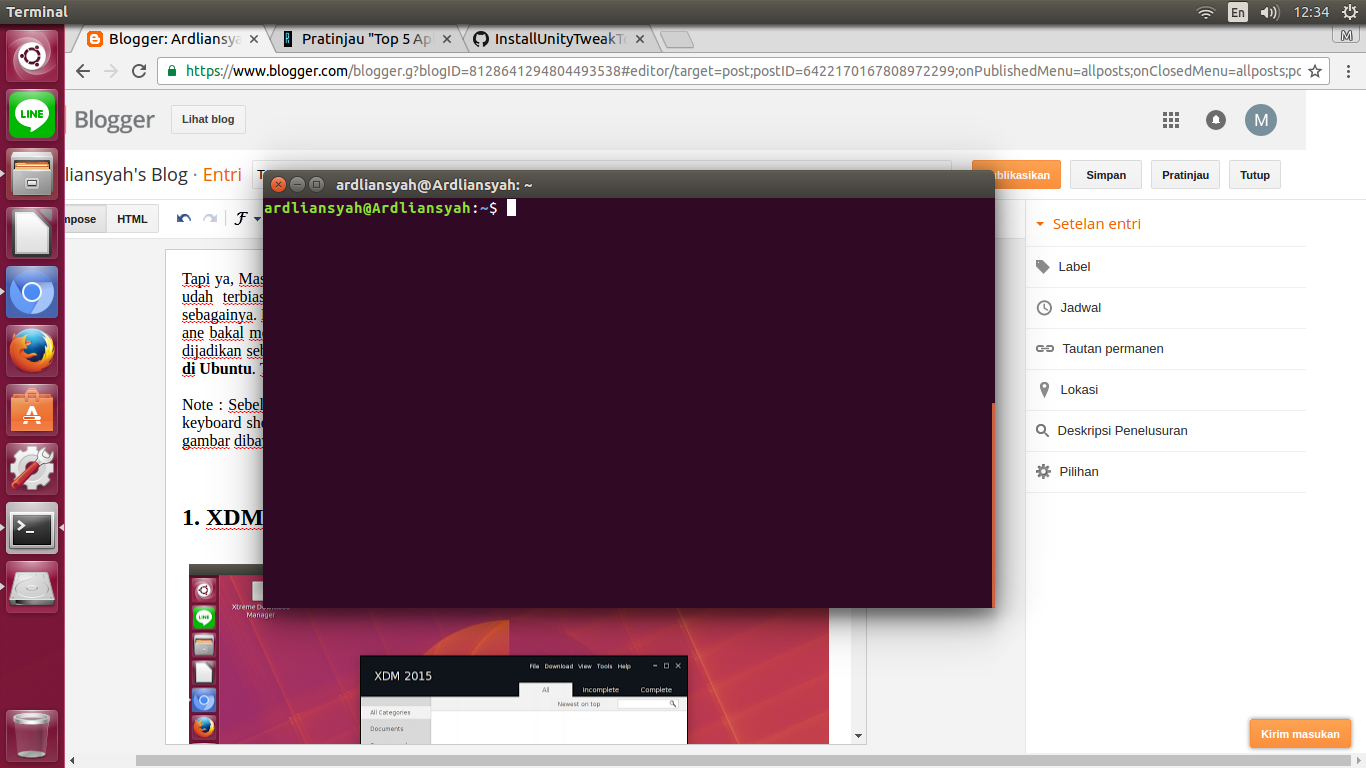
Task: Open Blogger notifications bell
Action: [x=1215, y=119]
